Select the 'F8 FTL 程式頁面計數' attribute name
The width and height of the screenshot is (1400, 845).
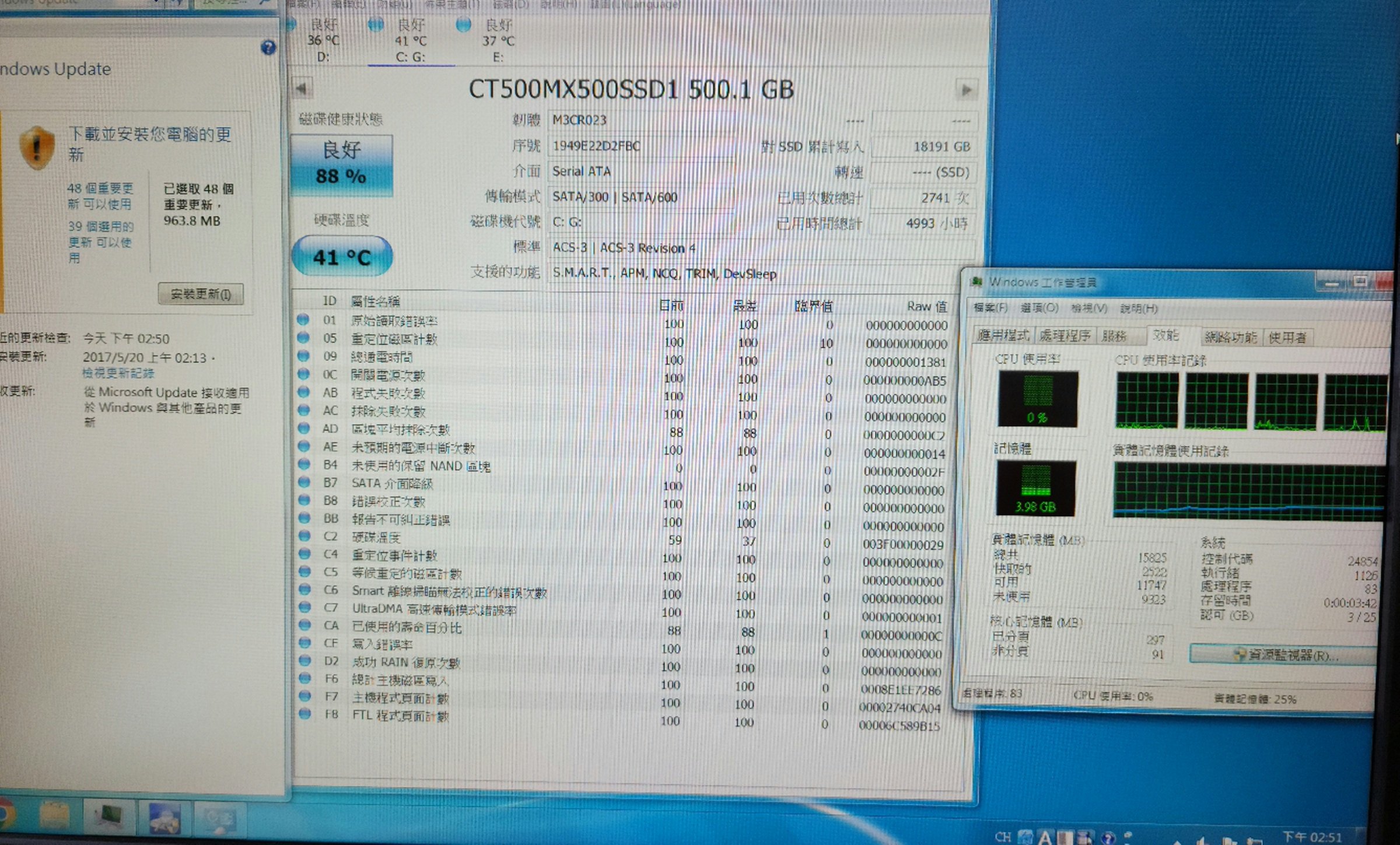tap(400, 716)
